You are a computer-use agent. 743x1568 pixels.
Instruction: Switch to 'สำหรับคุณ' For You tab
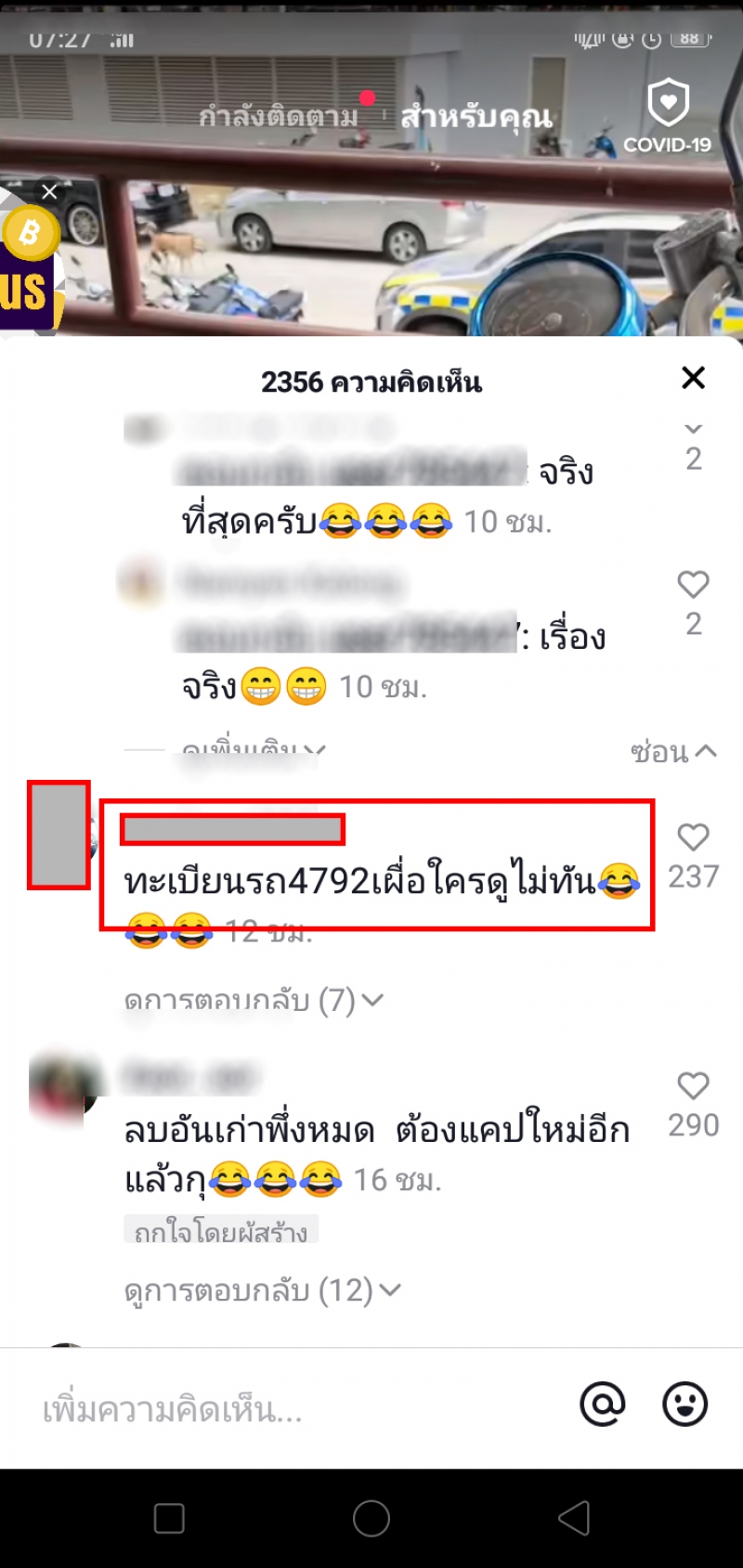[476, 117]
